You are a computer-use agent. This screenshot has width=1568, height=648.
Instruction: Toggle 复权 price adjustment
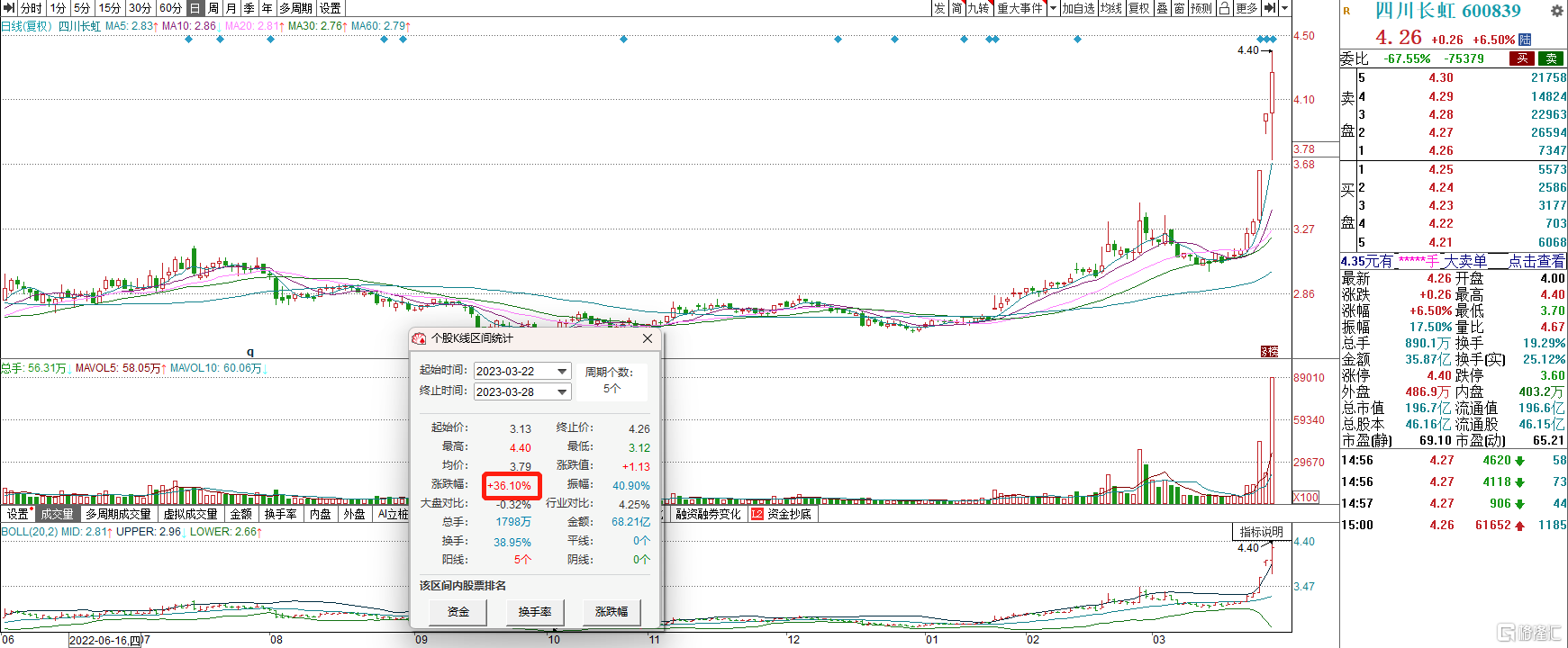tap(1139, 8)
